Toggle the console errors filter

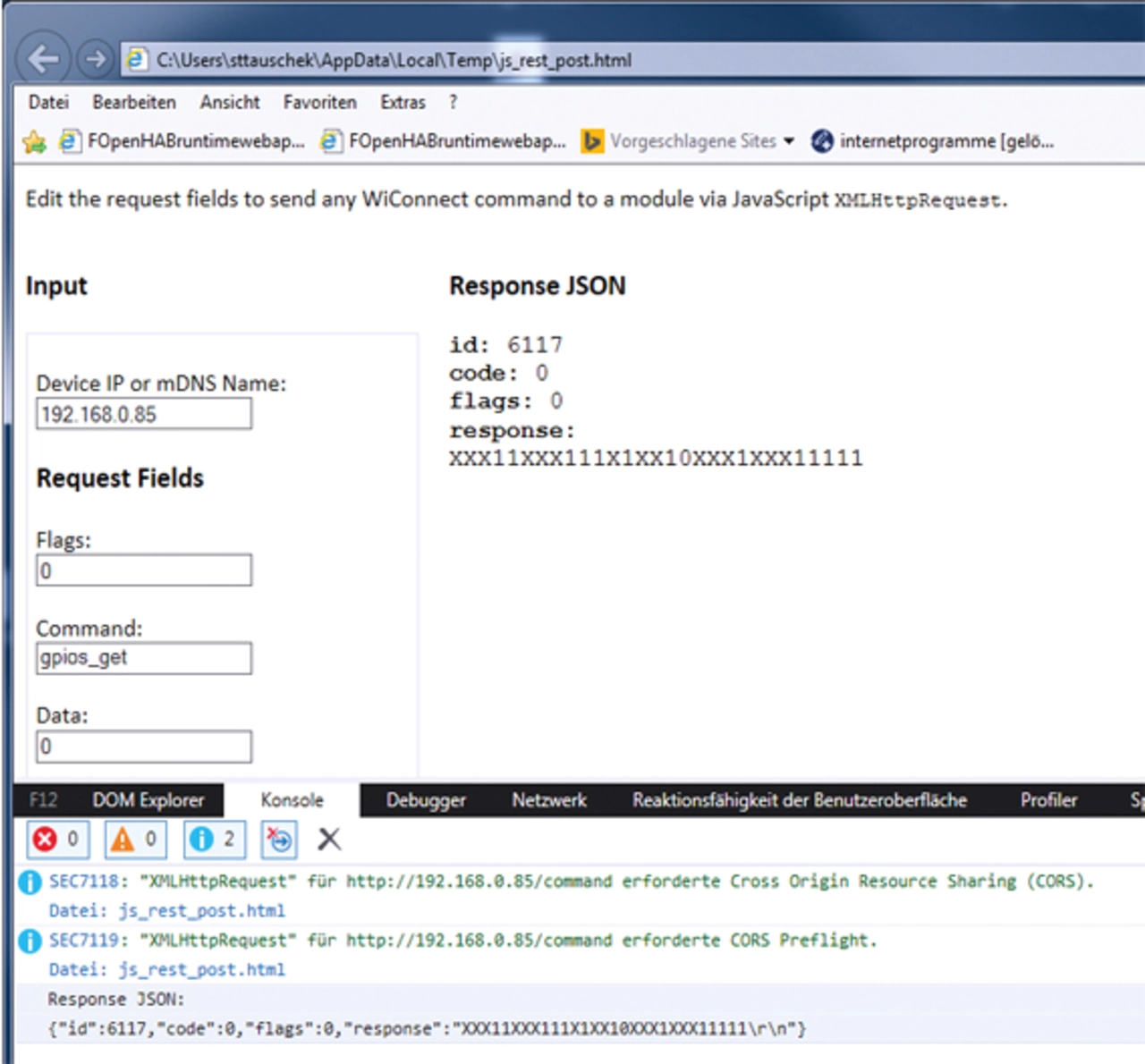[x=56, y=840]
